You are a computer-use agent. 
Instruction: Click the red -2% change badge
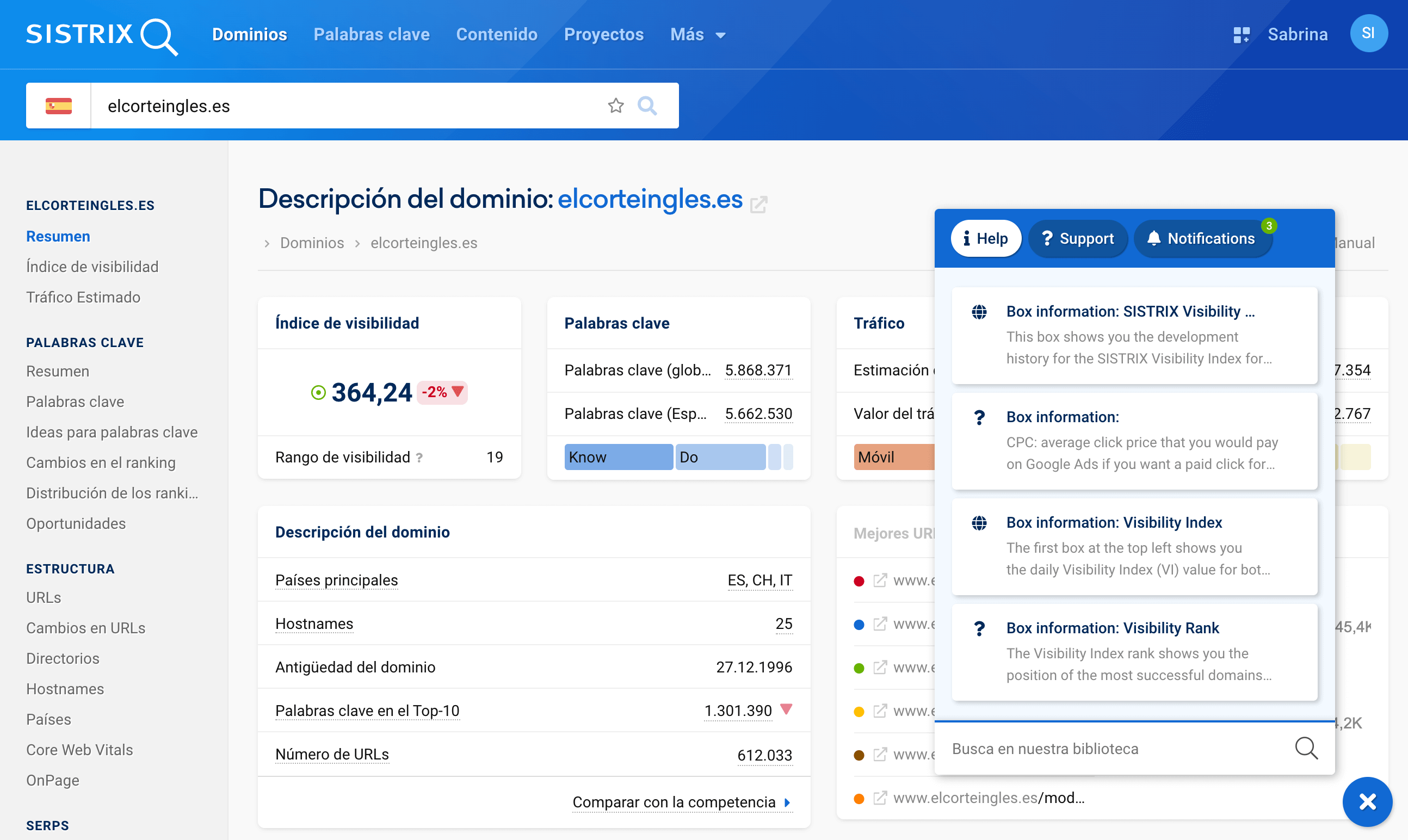pyautogui.click(x=442, y=392)
